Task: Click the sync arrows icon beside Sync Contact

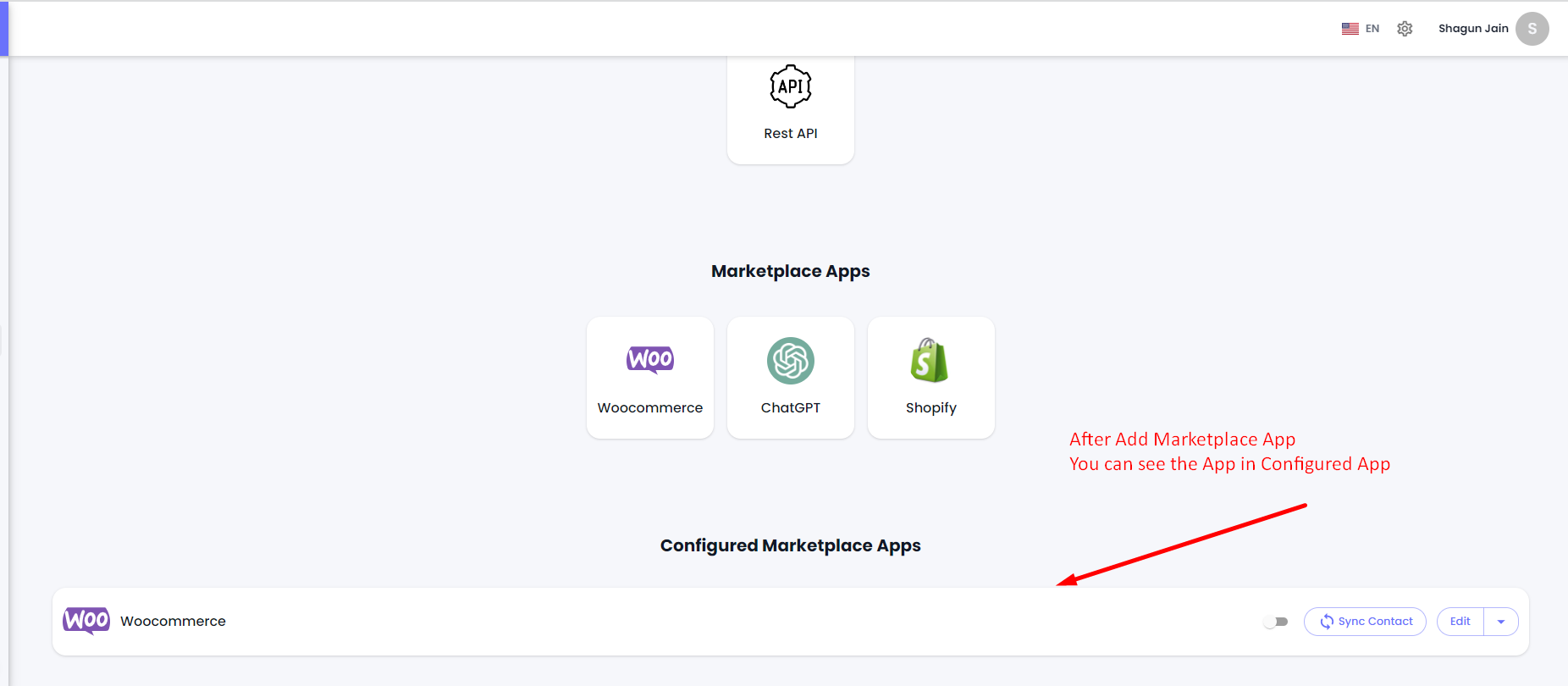Action: pos(1327,622)
